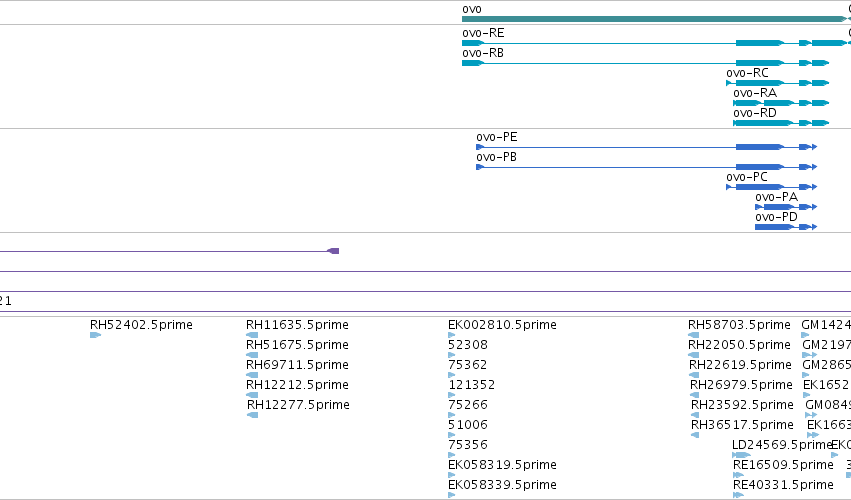The image size is (851, 500).
Task: Open the RH11635.5prime EST label
Action: click(297, 325)
